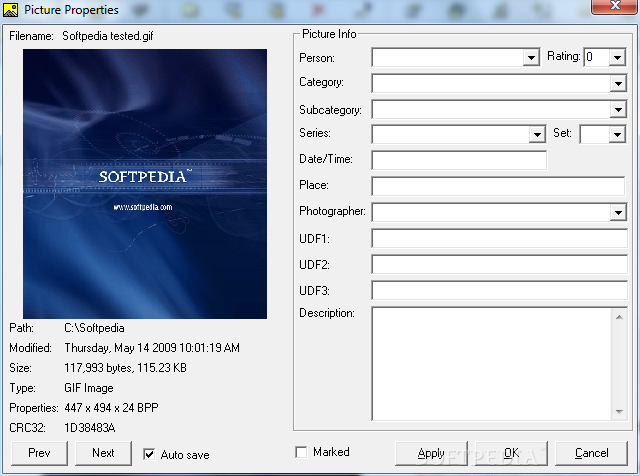The width and height of the screenshot is (640, 476).
Task: Expand the Subcategory combo box
Action: click(x=618, y=109)
